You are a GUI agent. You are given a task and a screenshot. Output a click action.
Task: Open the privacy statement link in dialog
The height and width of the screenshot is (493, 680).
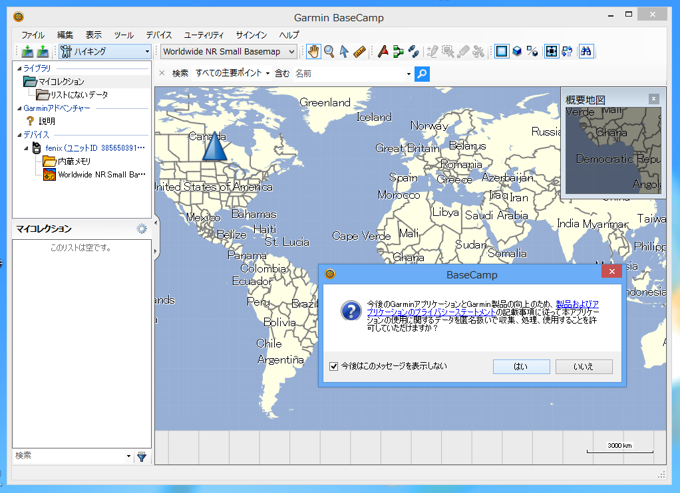(x=483, y=308)
